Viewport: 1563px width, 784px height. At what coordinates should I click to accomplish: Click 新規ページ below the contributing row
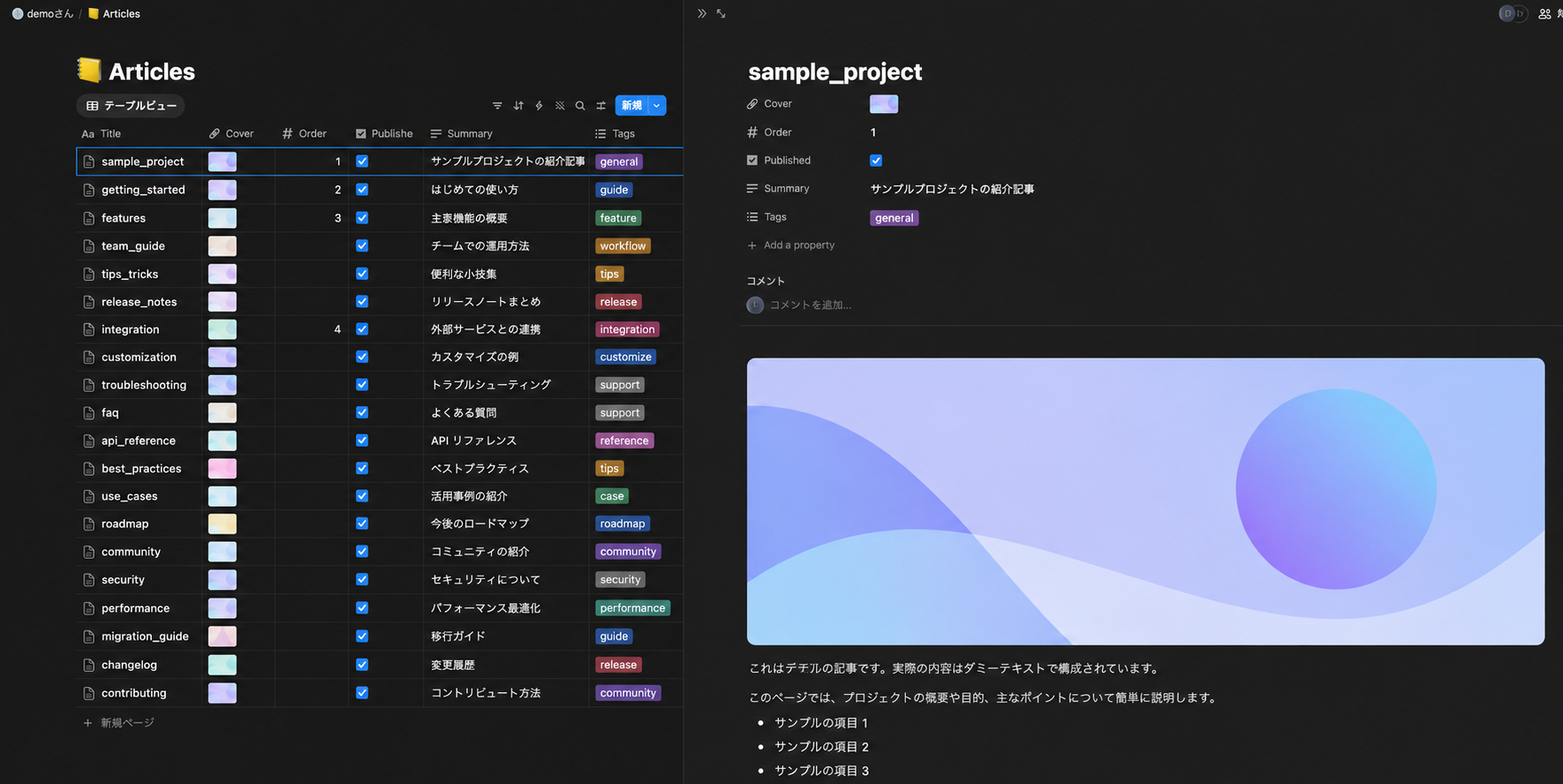(x=119, y=723)
